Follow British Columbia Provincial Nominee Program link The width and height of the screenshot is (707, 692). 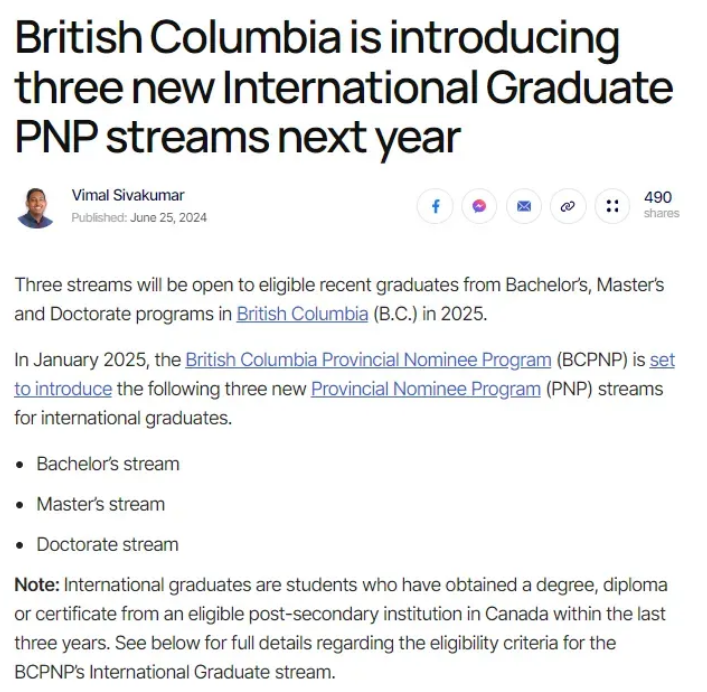[x=368, y=360]
